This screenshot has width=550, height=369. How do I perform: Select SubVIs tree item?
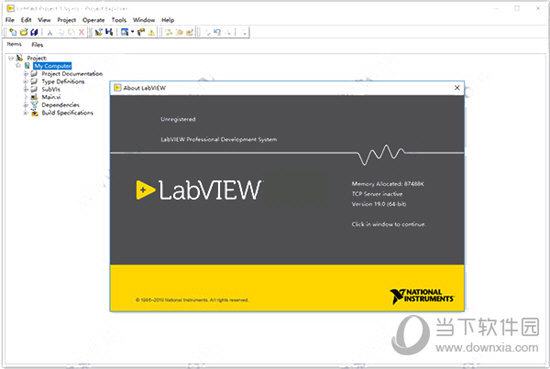click(x=51, y=89)
